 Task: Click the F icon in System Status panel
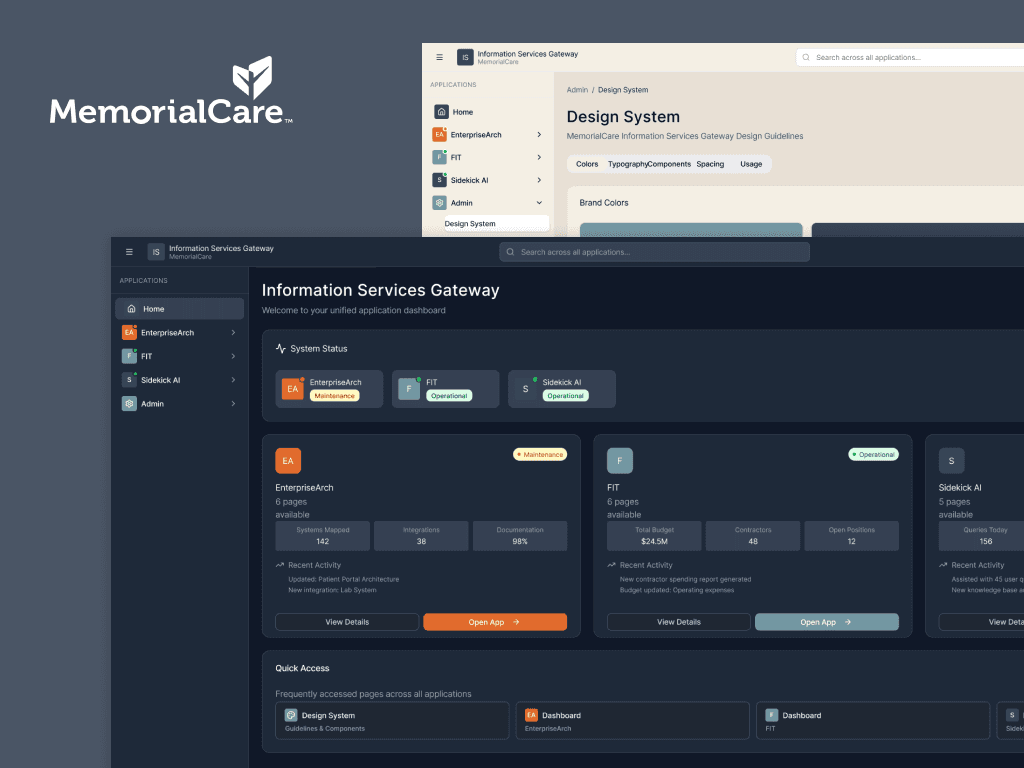click(x=409, y=389)
